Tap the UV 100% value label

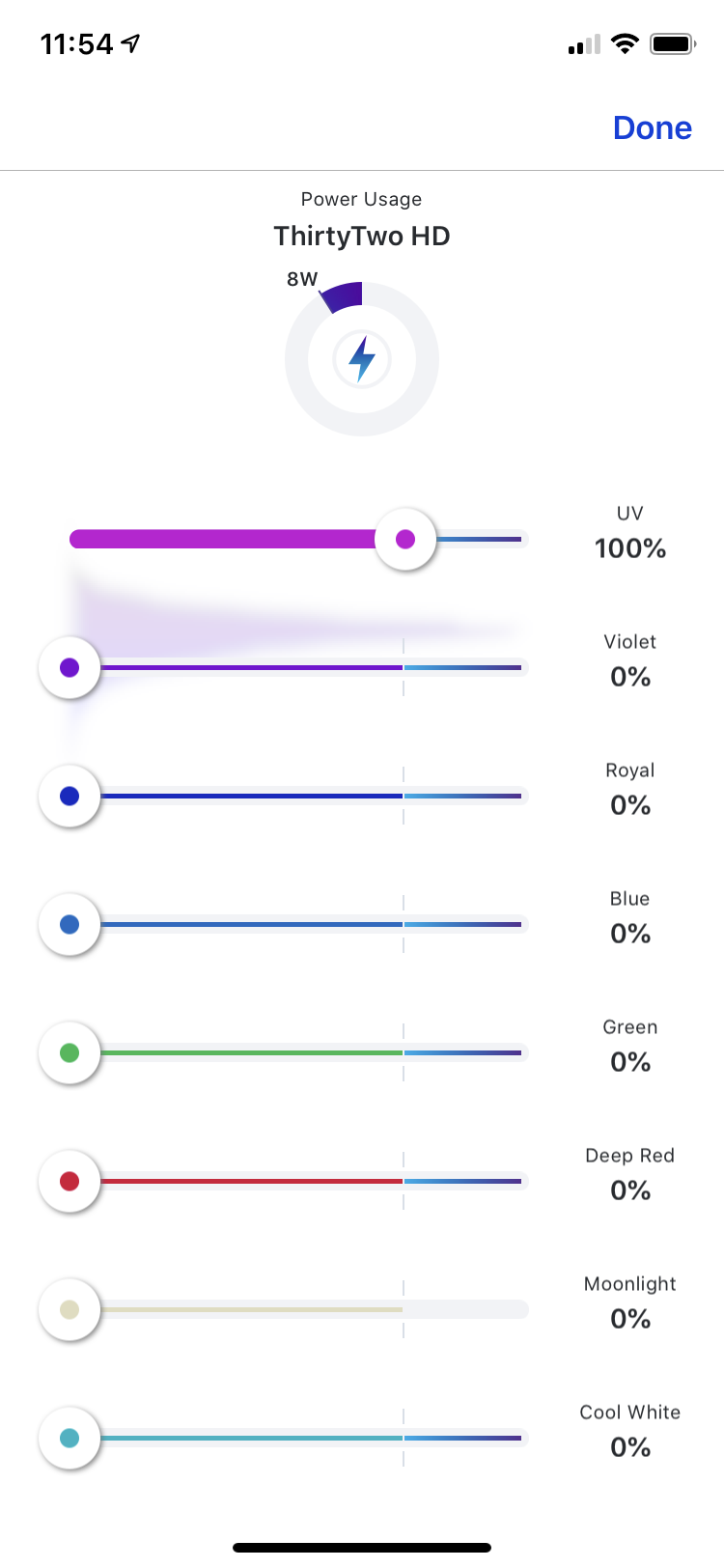[630, 548]
